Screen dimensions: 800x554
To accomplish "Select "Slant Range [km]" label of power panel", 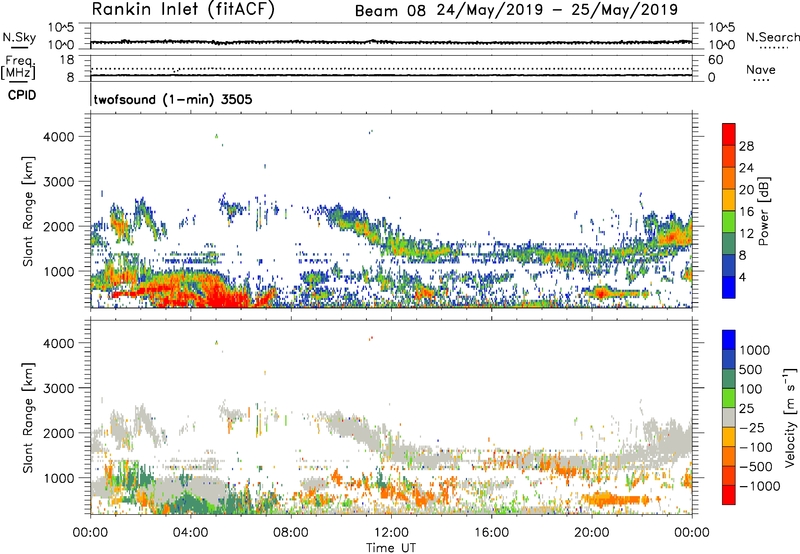I will [28, 211].
